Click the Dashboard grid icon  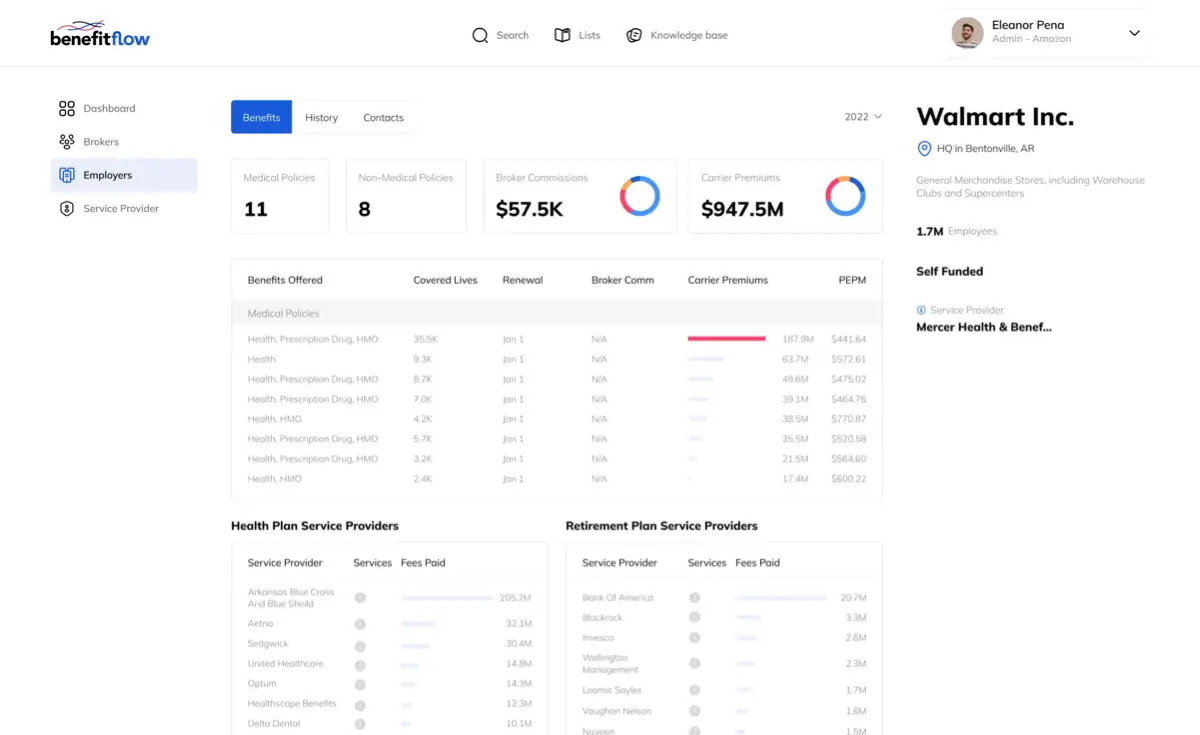67,108
